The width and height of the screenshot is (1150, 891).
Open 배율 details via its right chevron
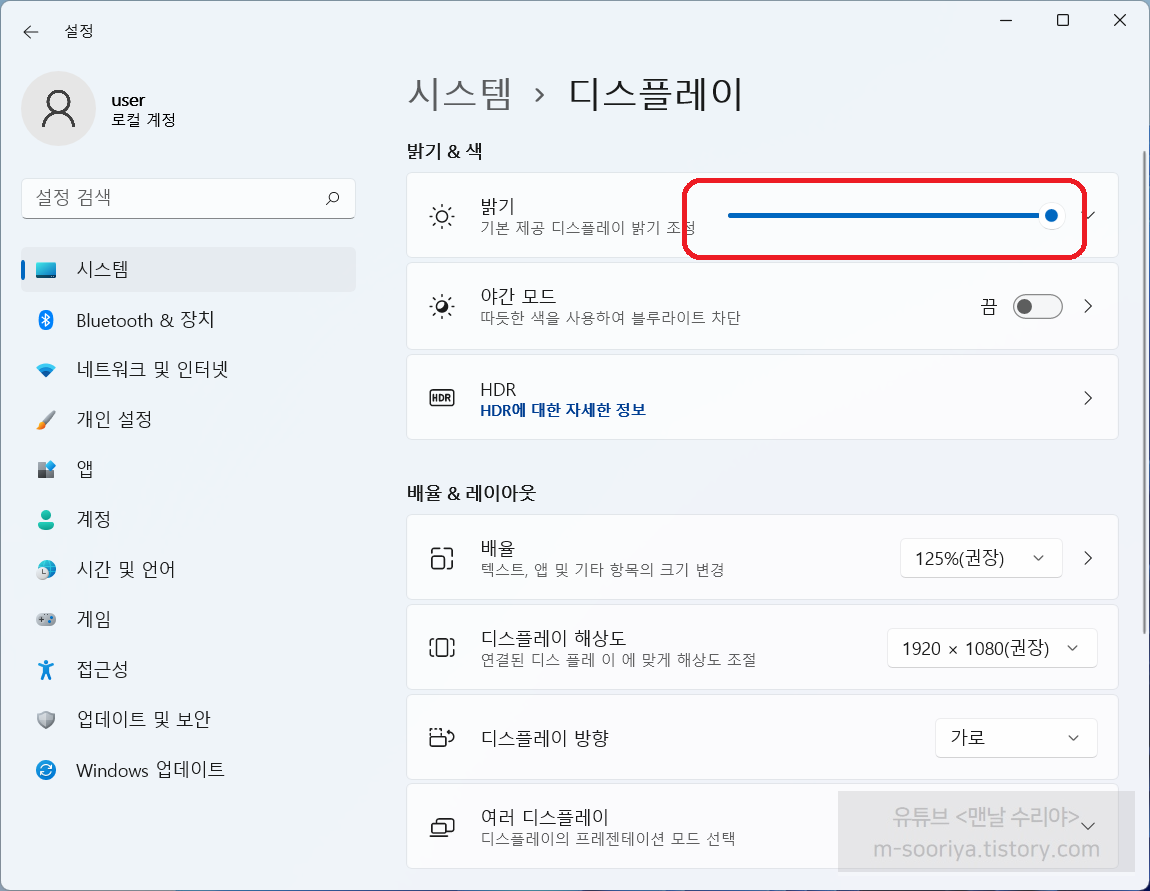pos(1088,558)
